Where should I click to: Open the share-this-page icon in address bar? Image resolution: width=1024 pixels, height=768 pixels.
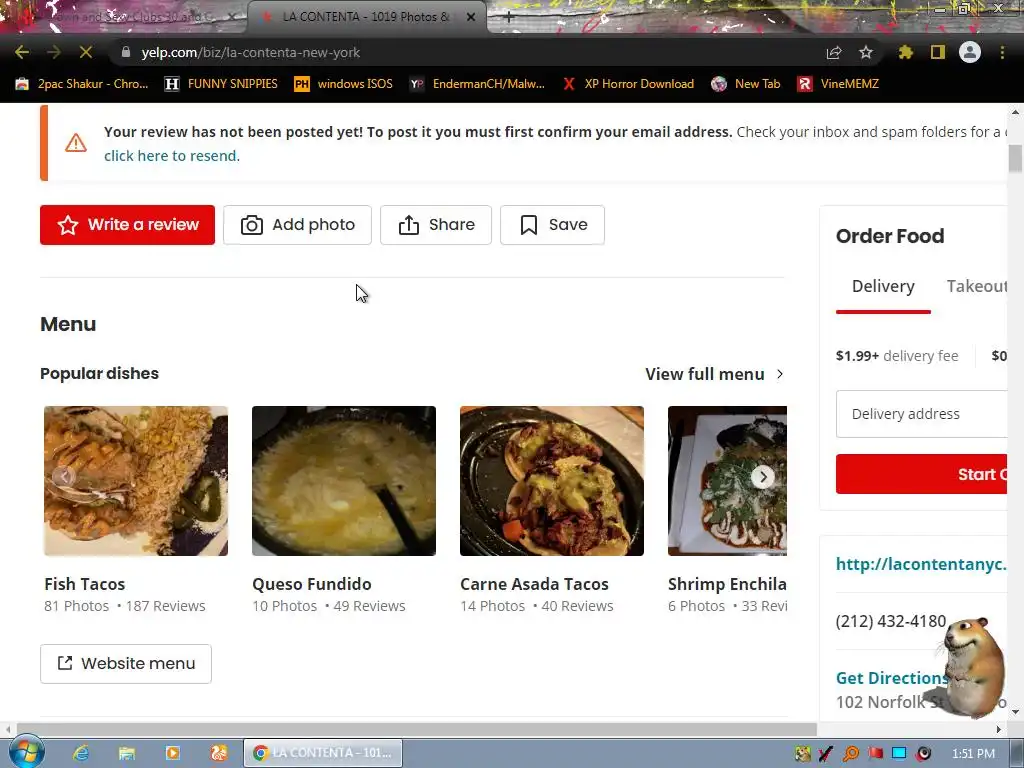(834, 52)
